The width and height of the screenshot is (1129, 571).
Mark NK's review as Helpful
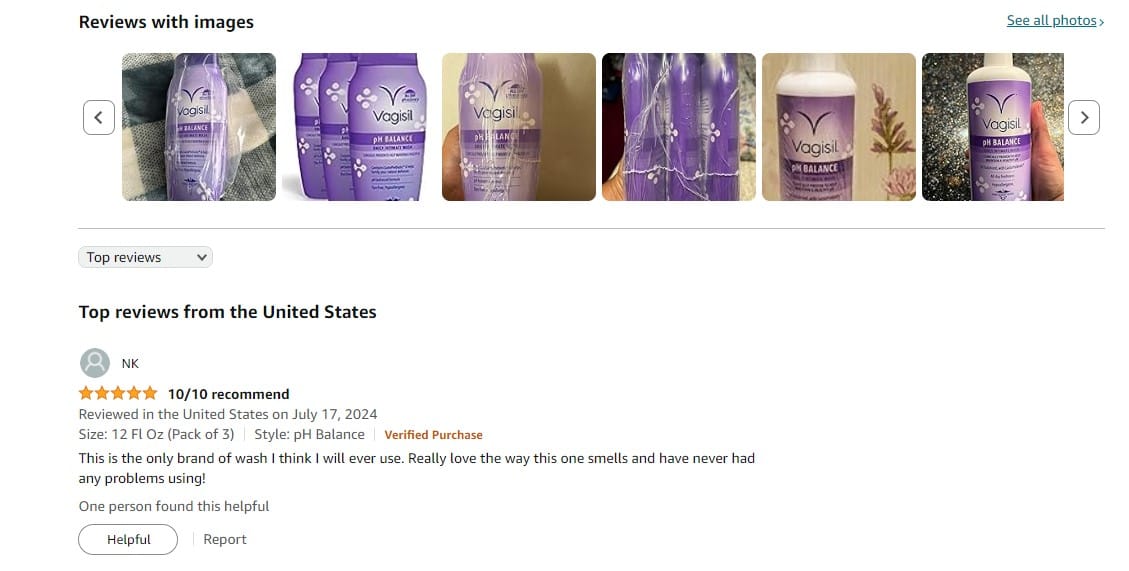click(x=128, y=539)
